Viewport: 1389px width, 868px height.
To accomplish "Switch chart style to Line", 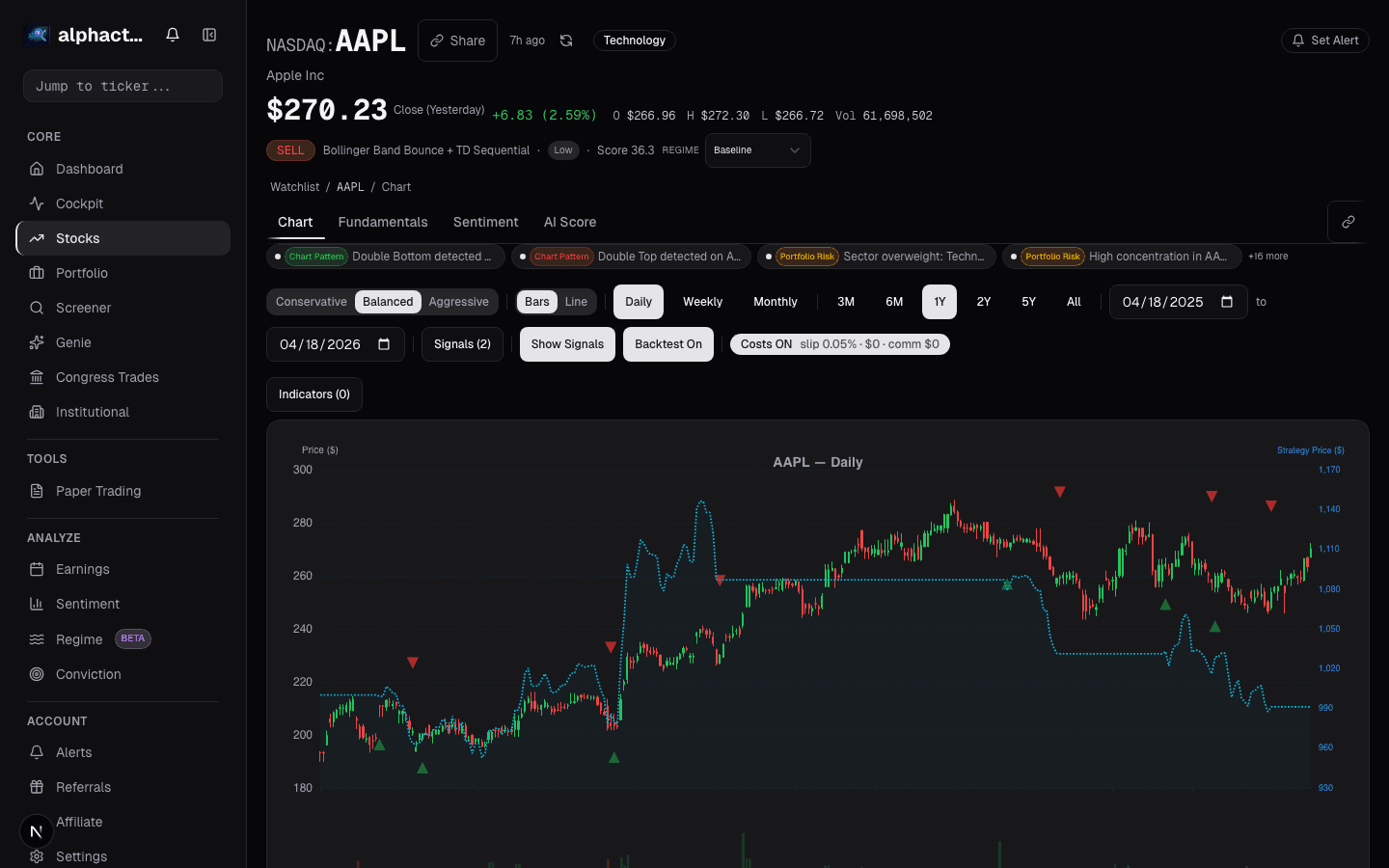I will coord(576,301).
